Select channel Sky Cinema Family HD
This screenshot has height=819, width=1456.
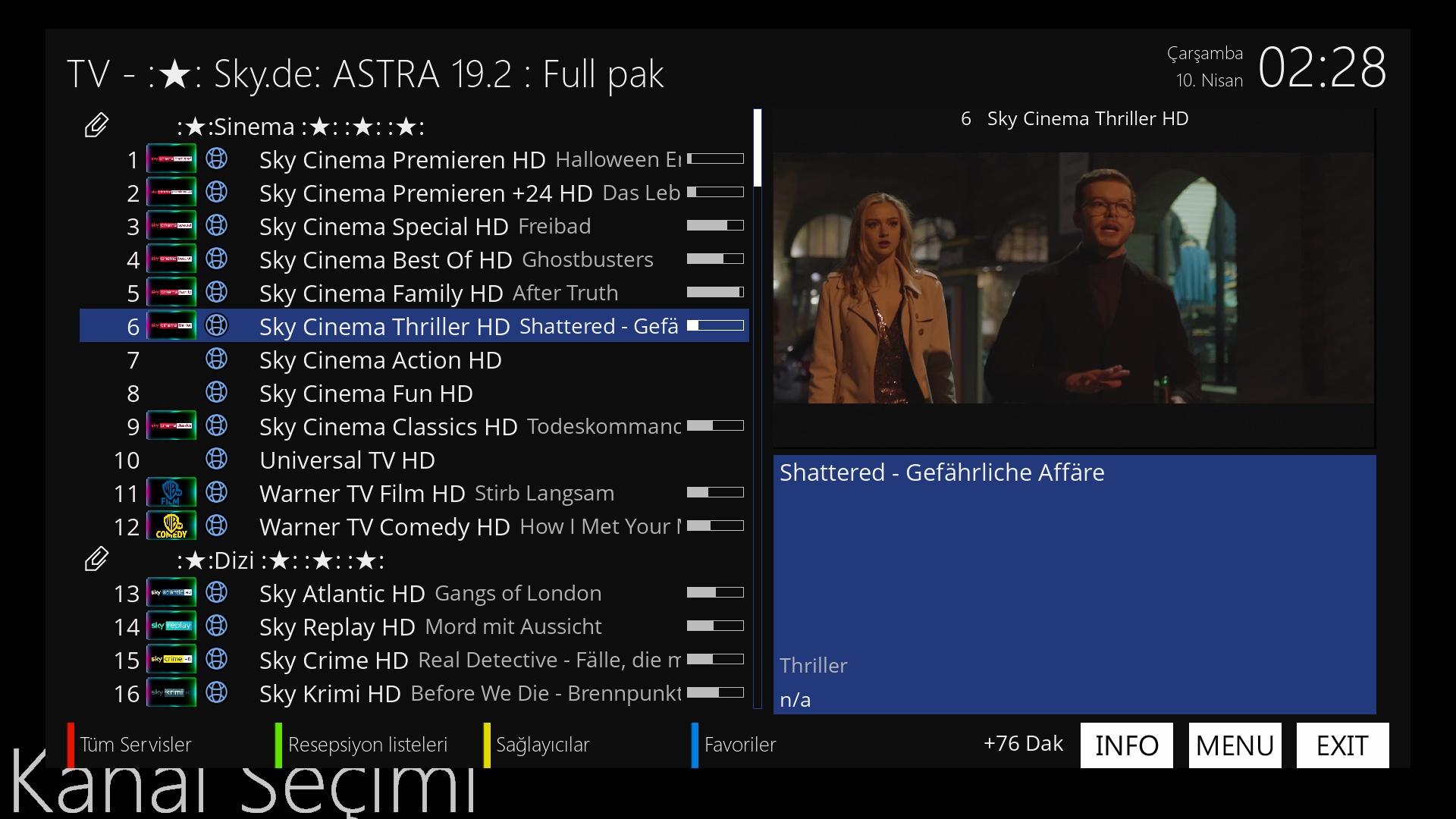pos(414,293)
